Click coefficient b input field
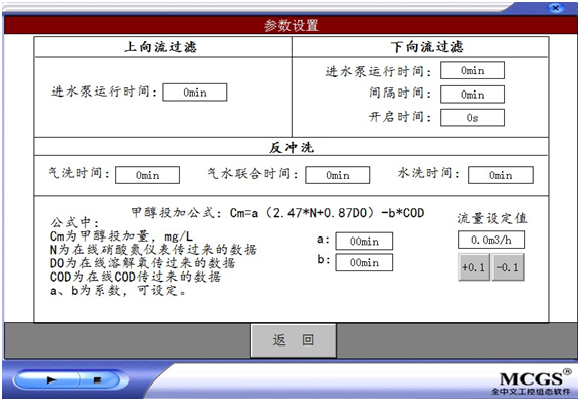The width and height of the screenshot is (579, 399). pos(364,262)
